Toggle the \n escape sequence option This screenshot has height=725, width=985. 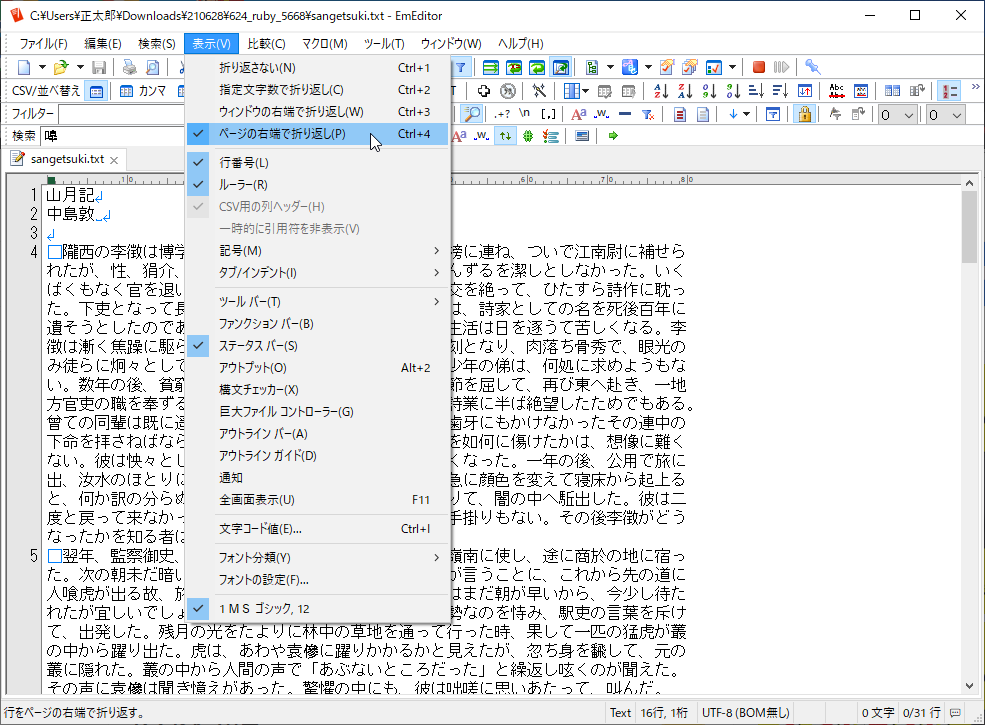point(525,114)
